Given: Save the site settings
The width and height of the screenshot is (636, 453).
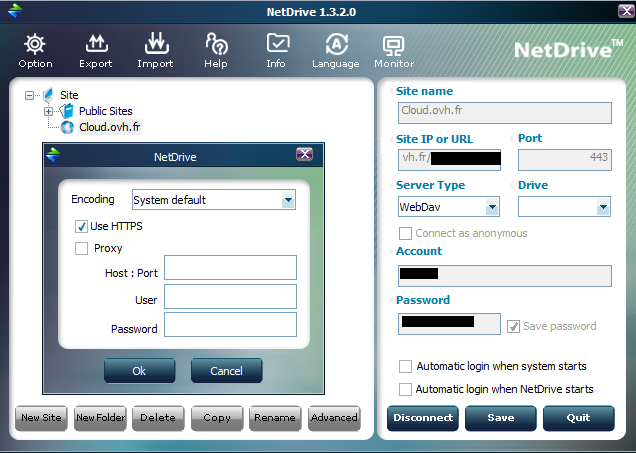Looking at the screenshot, I should pos(501,418).
